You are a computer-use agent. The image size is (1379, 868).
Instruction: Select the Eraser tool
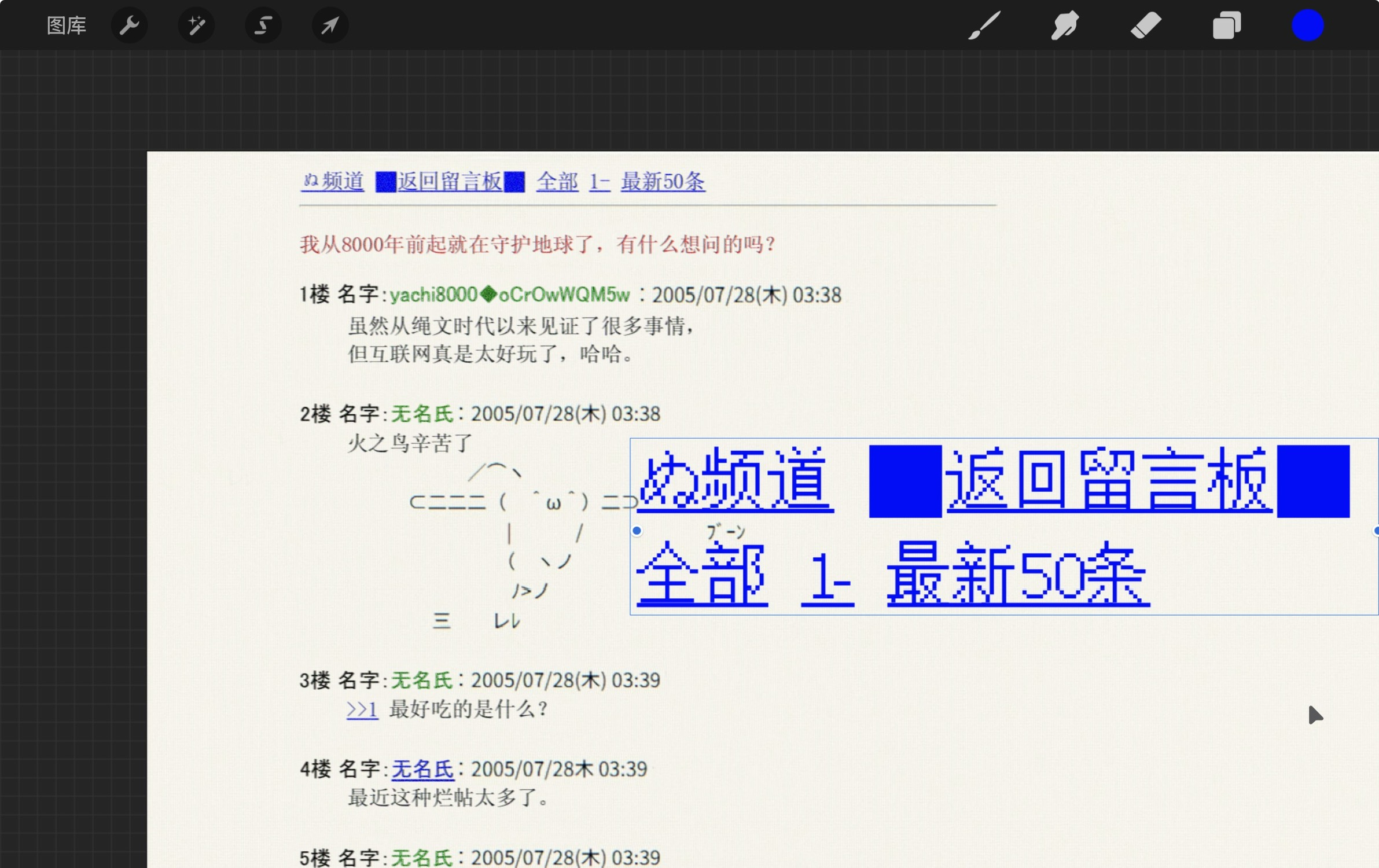[1145, 25]
